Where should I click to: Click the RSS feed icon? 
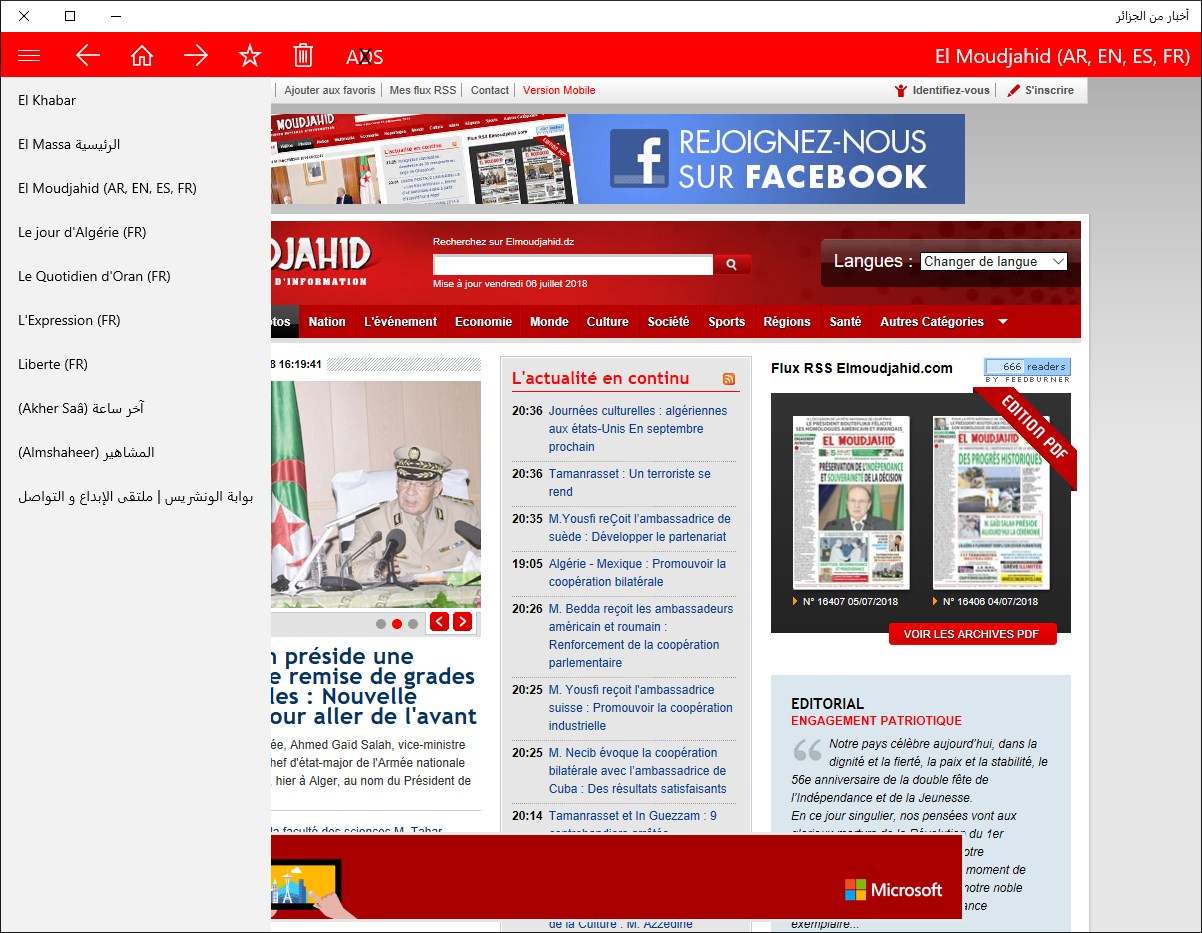click(x=729, y=378)
